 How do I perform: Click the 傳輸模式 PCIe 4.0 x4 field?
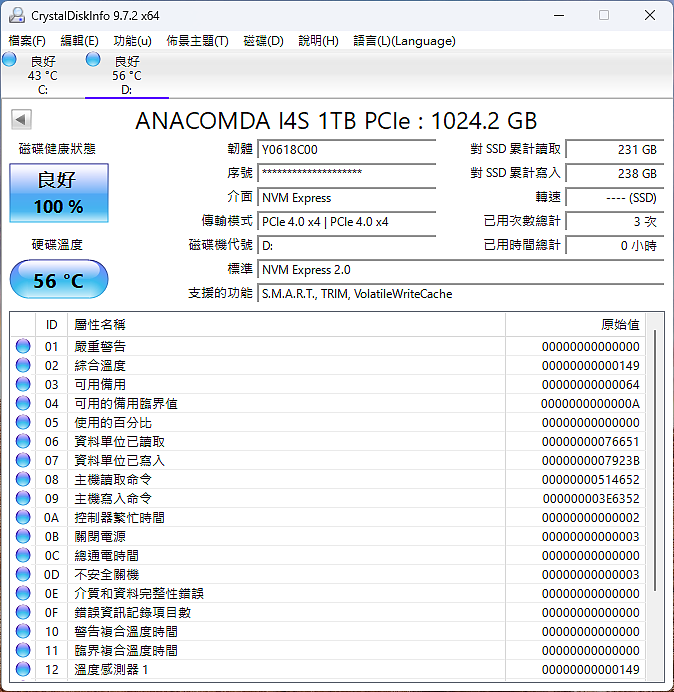click(347, 222)
